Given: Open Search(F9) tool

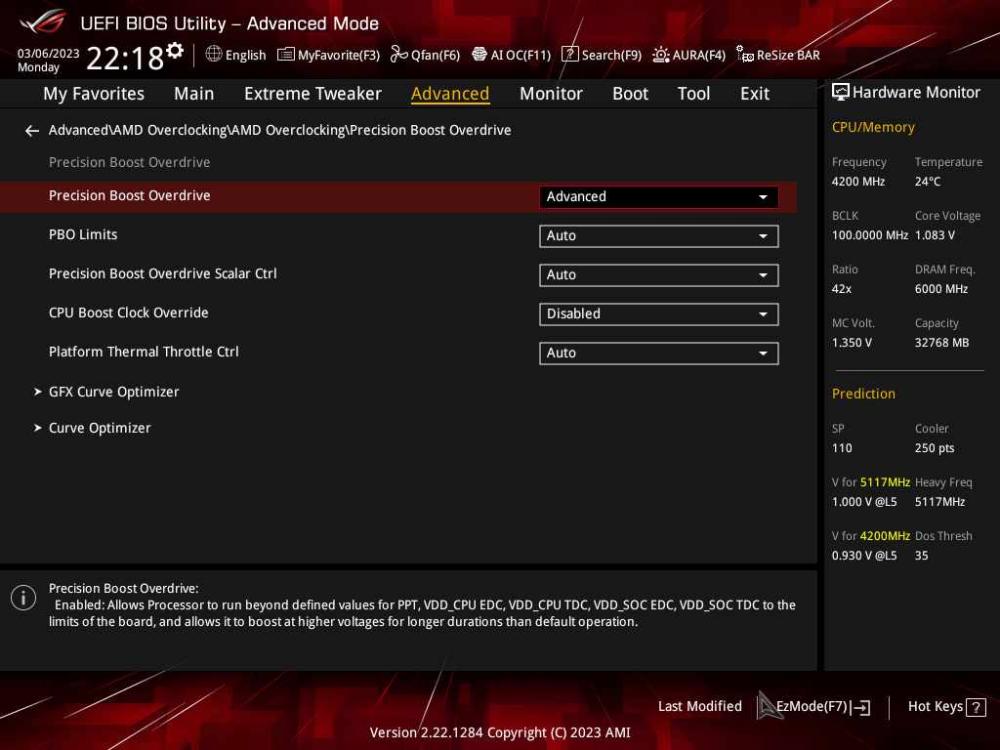Looking at the screenshot, I should point(601,55).
